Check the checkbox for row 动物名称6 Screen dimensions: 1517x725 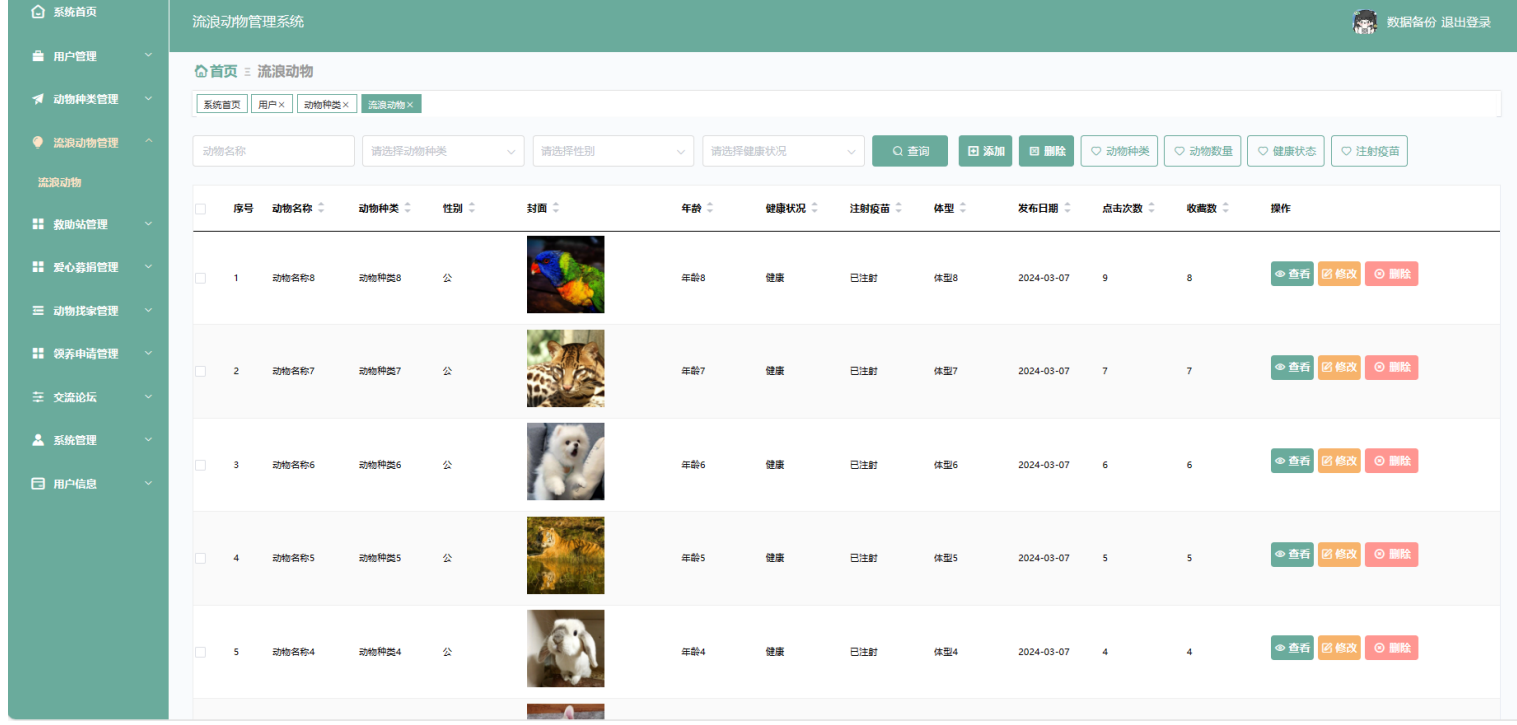200,465
